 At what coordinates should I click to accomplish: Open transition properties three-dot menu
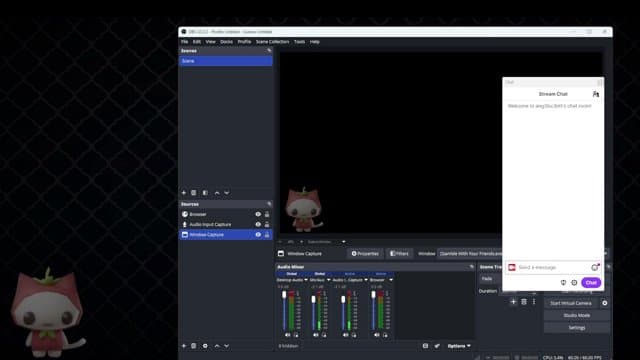534,302
